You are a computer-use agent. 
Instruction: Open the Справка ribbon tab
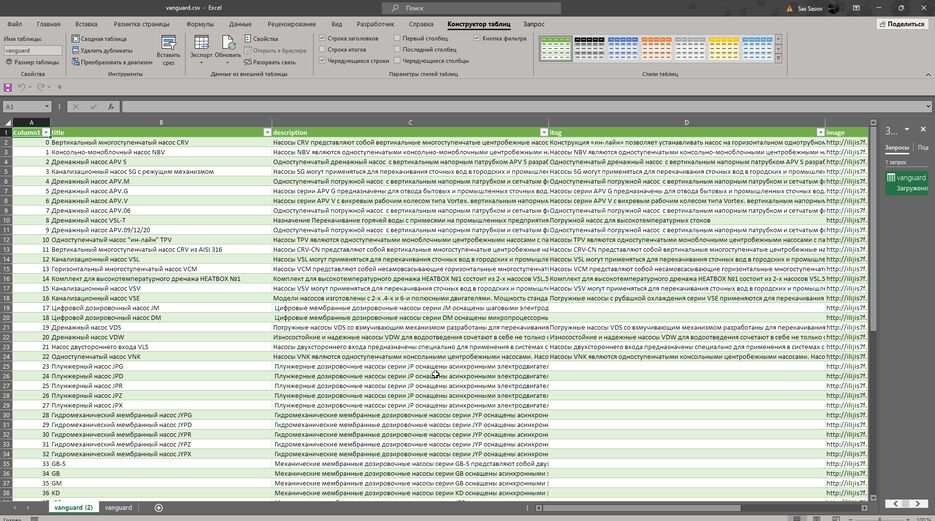[x=421, y=24]
